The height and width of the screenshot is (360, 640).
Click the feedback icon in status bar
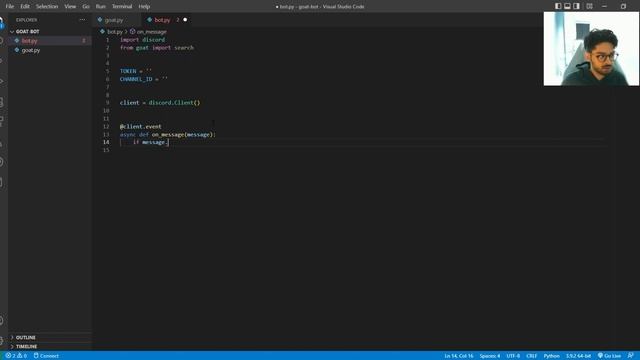631,356
